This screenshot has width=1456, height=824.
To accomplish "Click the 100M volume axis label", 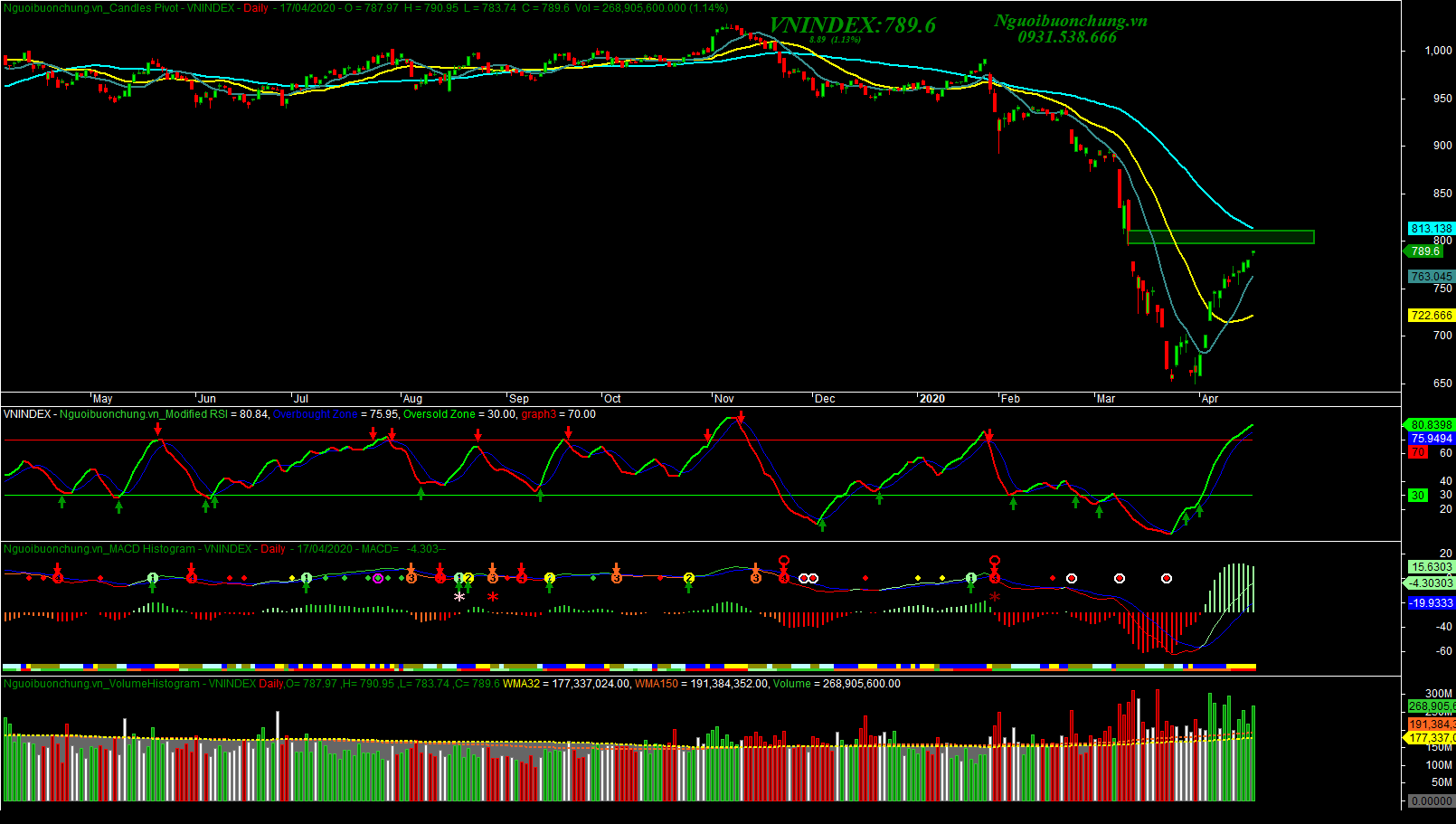I will point(1438,765).
